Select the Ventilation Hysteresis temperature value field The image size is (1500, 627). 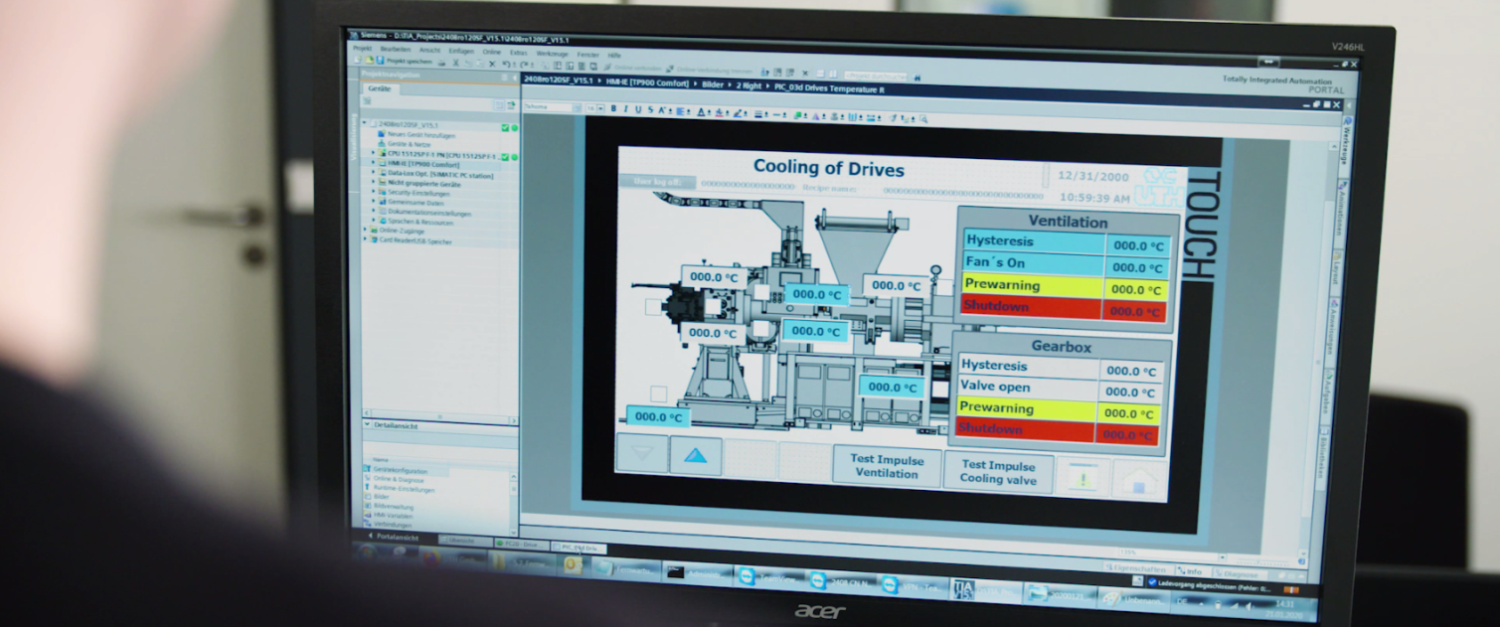tap(1139, 245)
